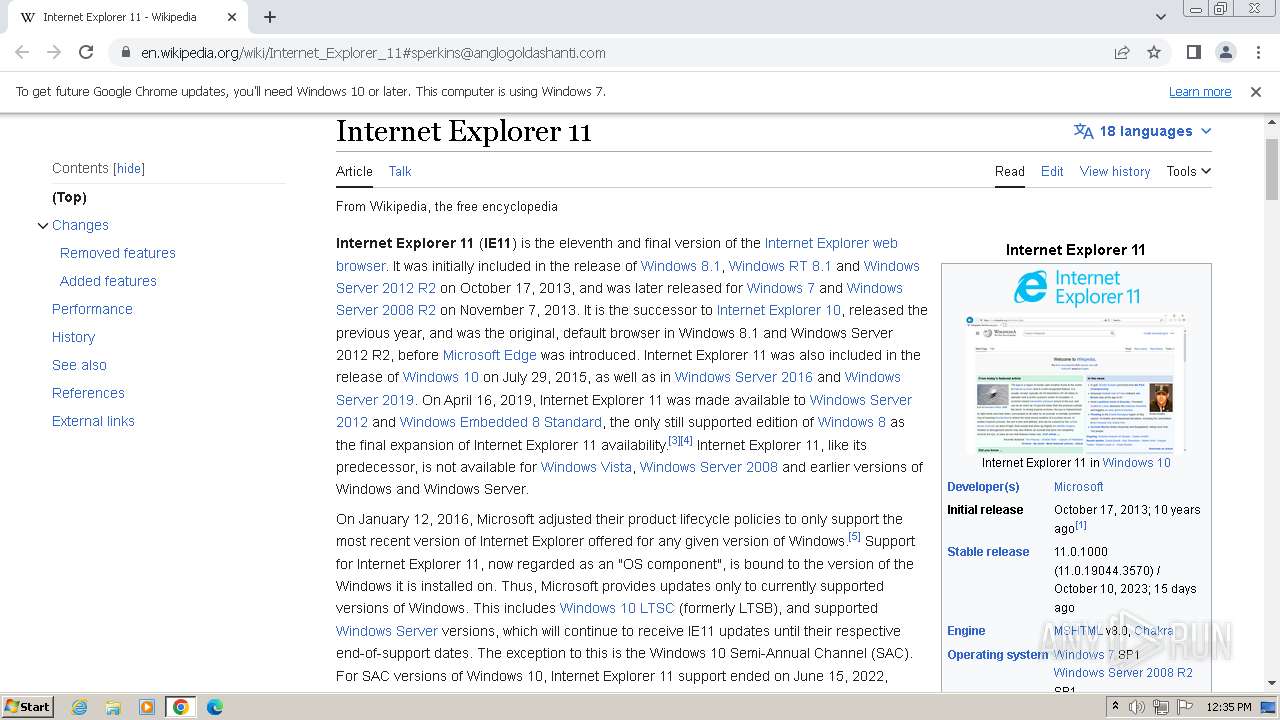Open the Internet Explorer 10 link
The width and height of the screenshot is (1280, 720).
coord(779,310)
